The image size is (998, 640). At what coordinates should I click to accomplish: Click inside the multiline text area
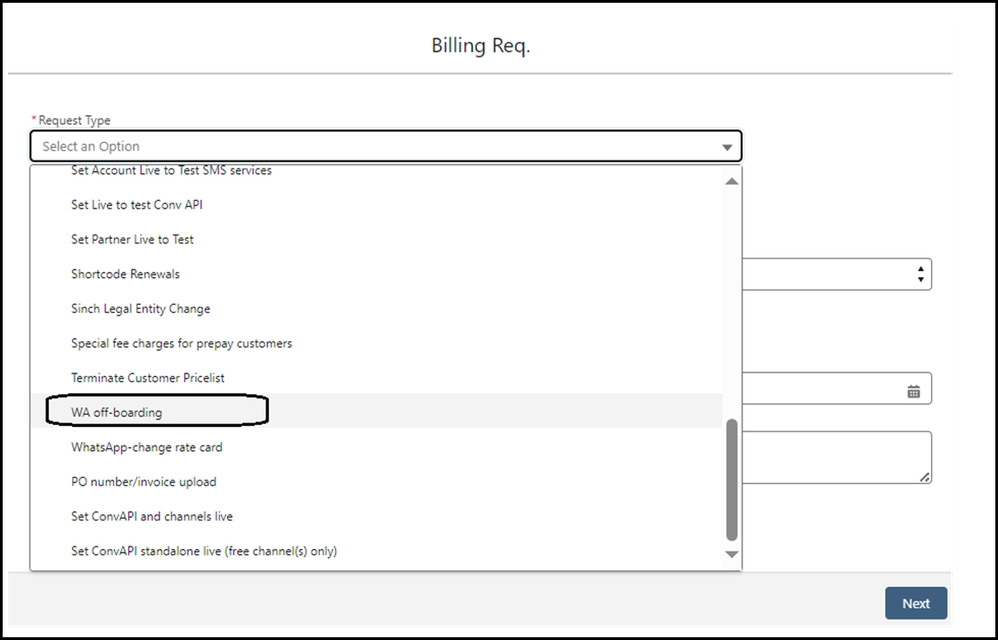pyautogui.click(x=836, y=457)
